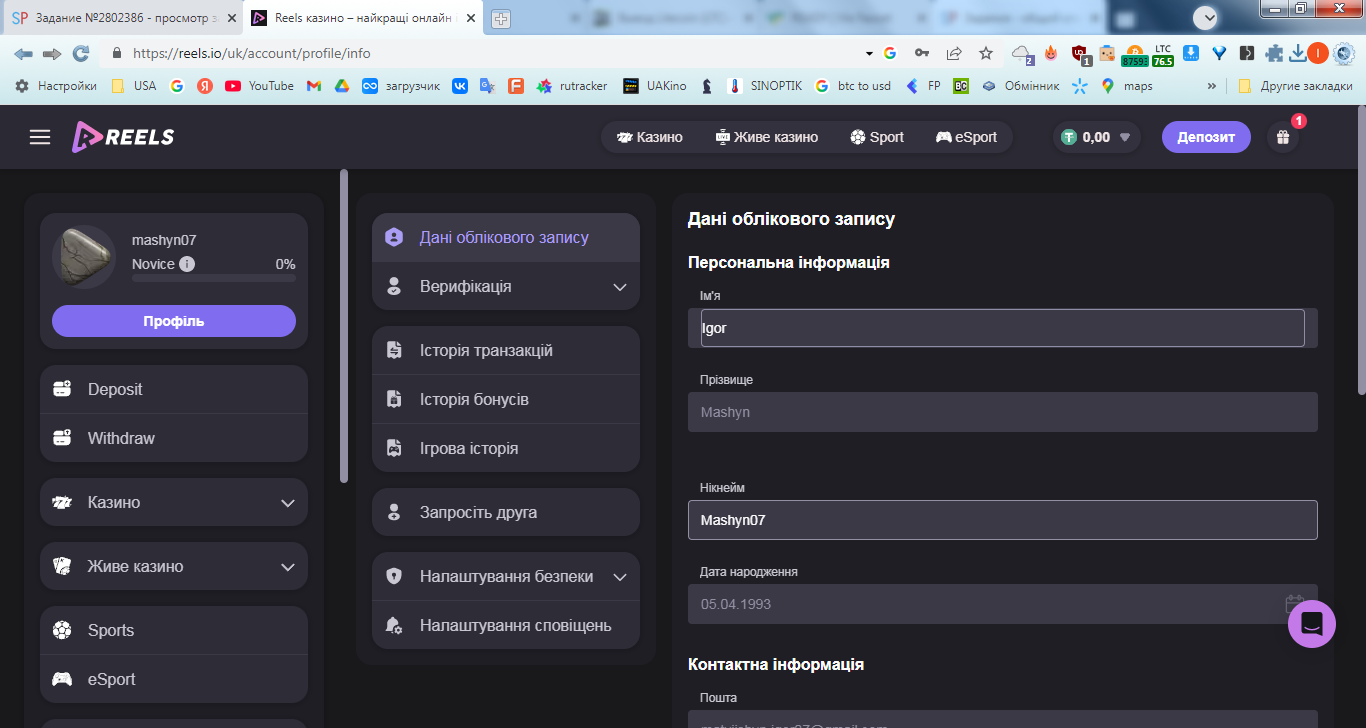Open the rutracker bookmark
Screen dimensions: 1366x728
tap(572, 86)
